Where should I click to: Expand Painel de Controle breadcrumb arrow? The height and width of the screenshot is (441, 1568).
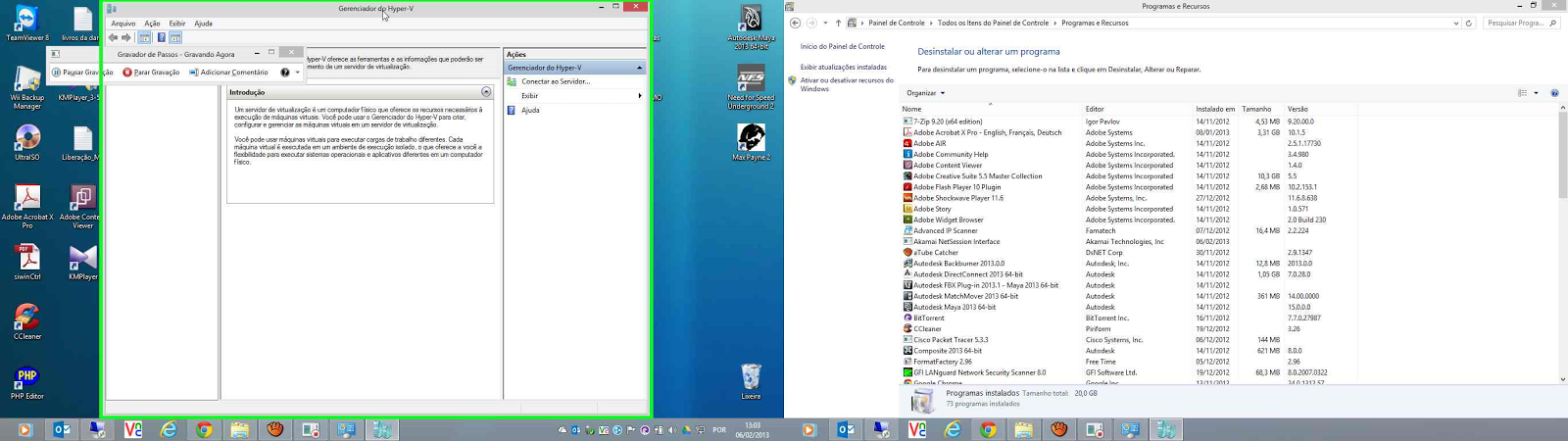(931, 23)
